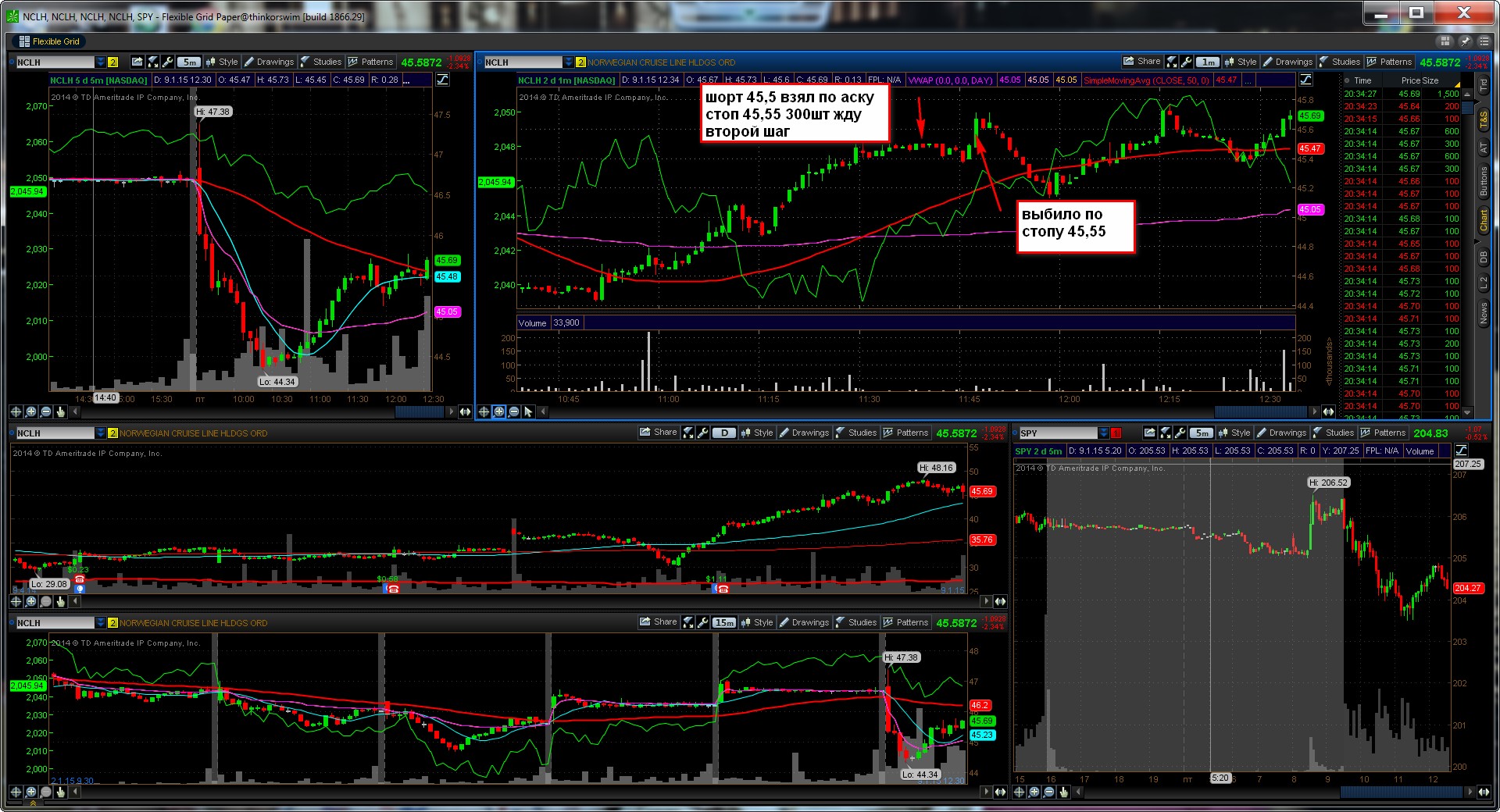Open chart settings wrench on 1m chart
1500x812 pixels.
[x=1187, y=62]
